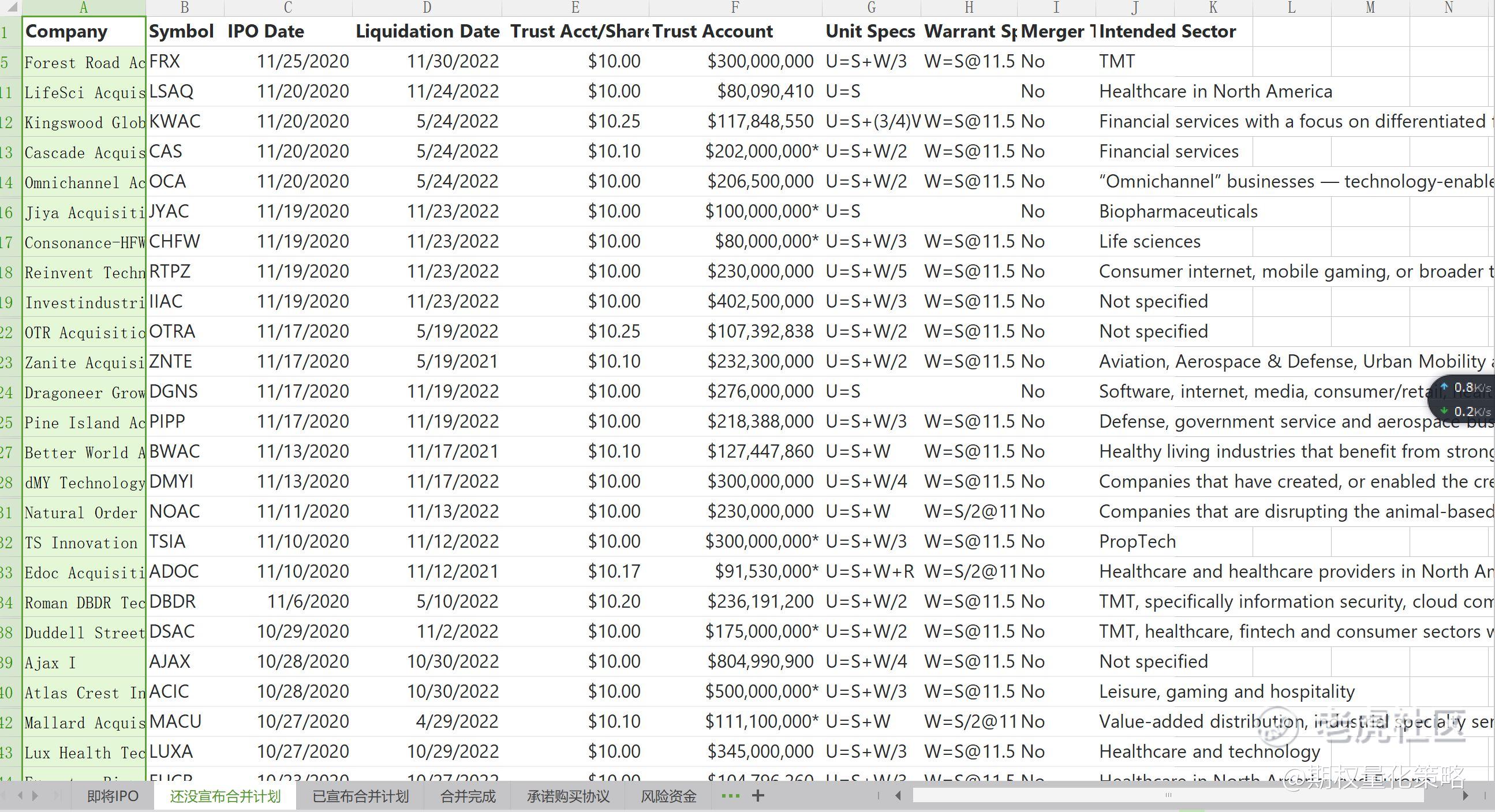The image size is (1495, 812).
Task: Open the 风险资金 sheet tab
Action: tap(668, 796)
